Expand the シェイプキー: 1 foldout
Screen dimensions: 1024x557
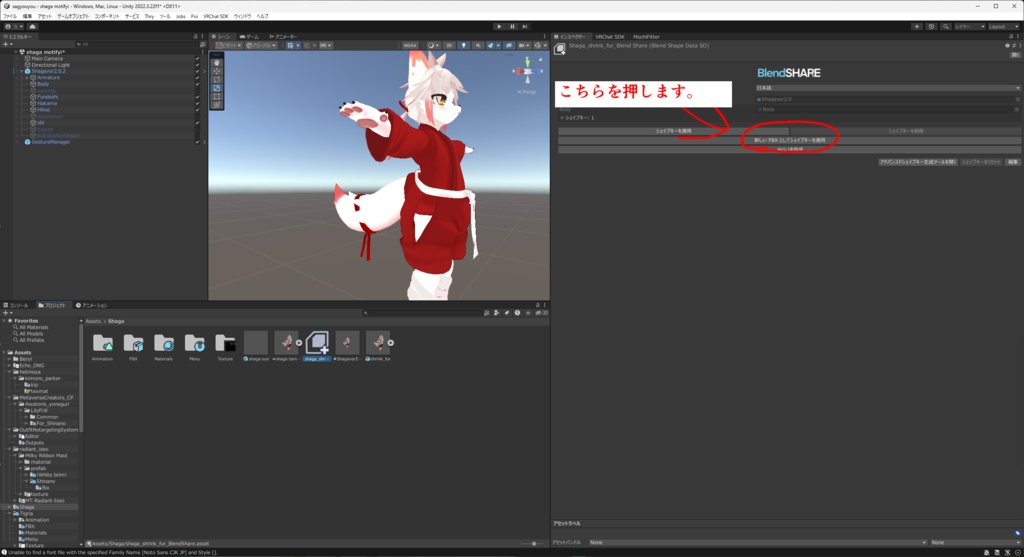tap(562, 118)
